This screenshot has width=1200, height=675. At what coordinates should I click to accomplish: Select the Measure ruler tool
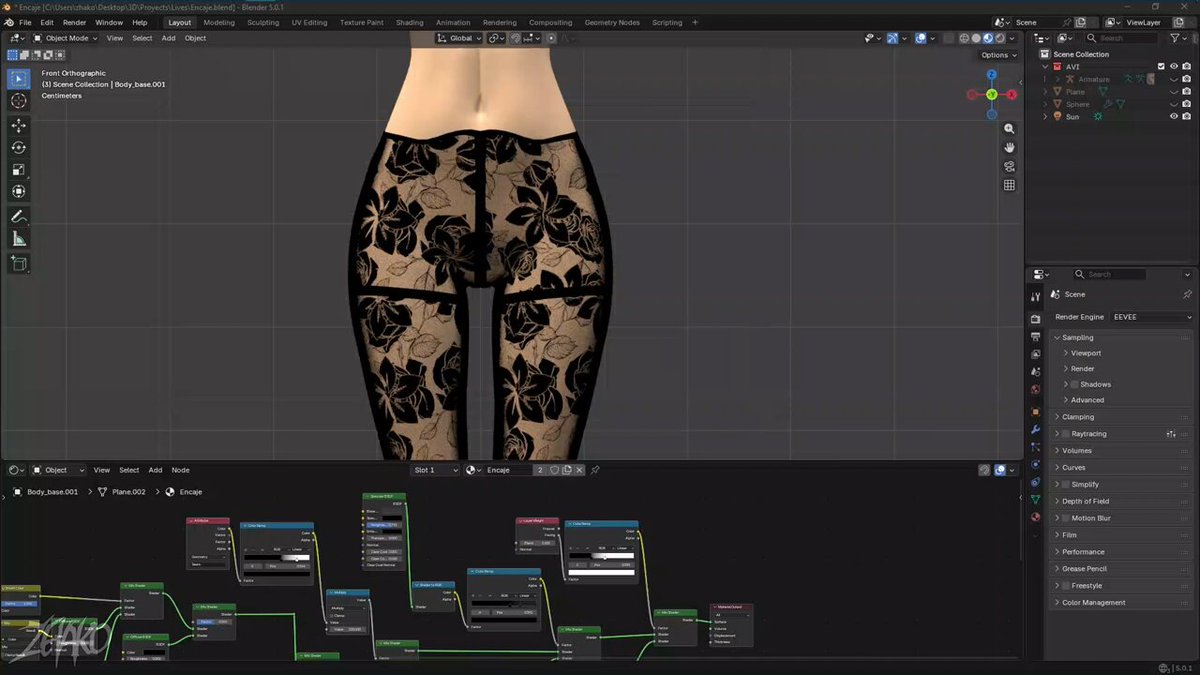(18, 239)
